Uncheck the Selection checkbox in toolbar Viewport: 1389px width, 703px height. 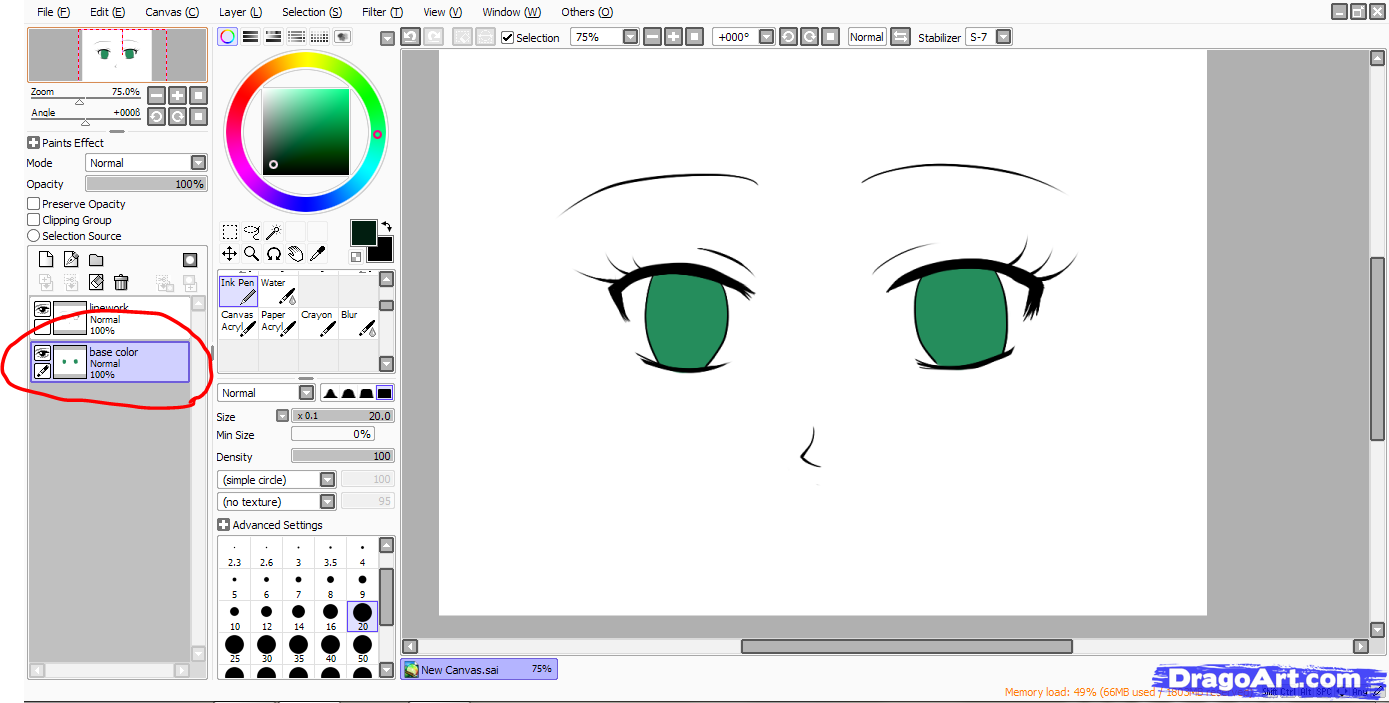coord(507,37)
